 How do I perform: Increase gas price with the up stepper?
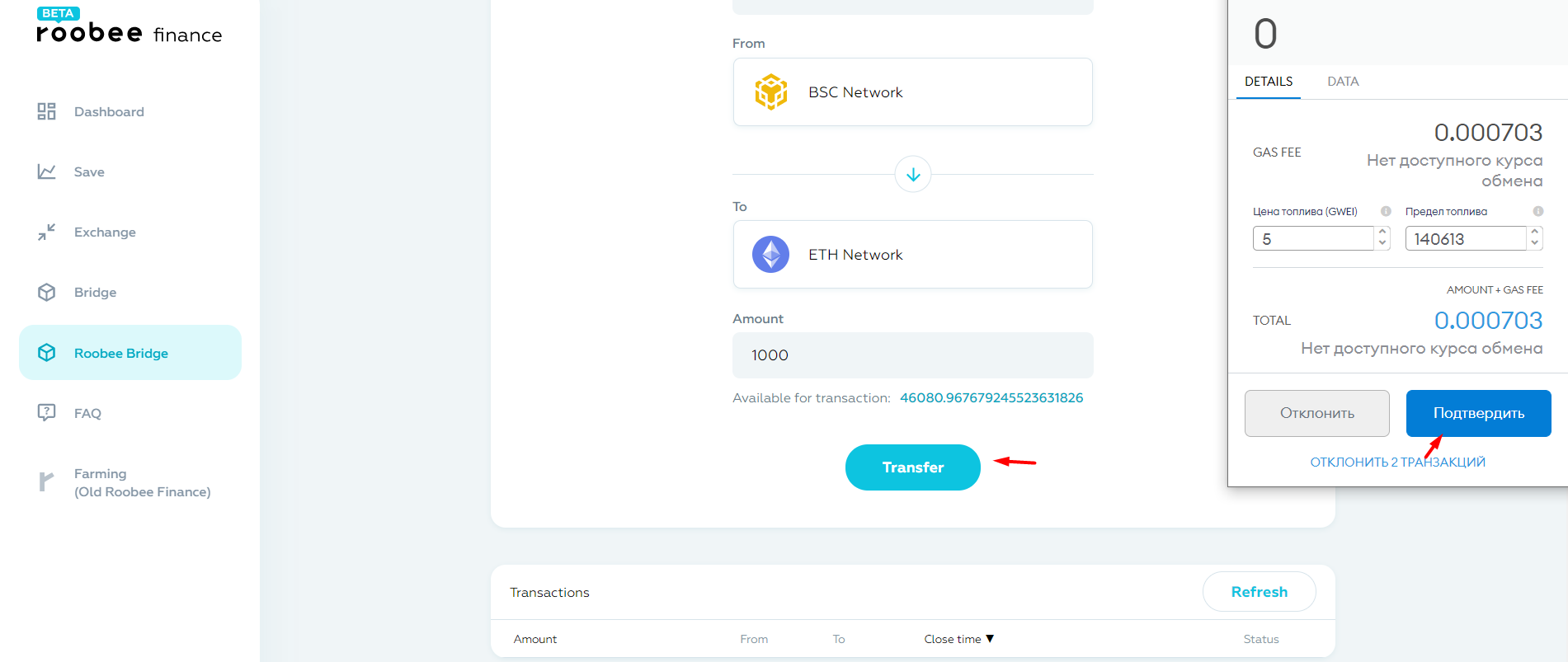click(1382, 232)
